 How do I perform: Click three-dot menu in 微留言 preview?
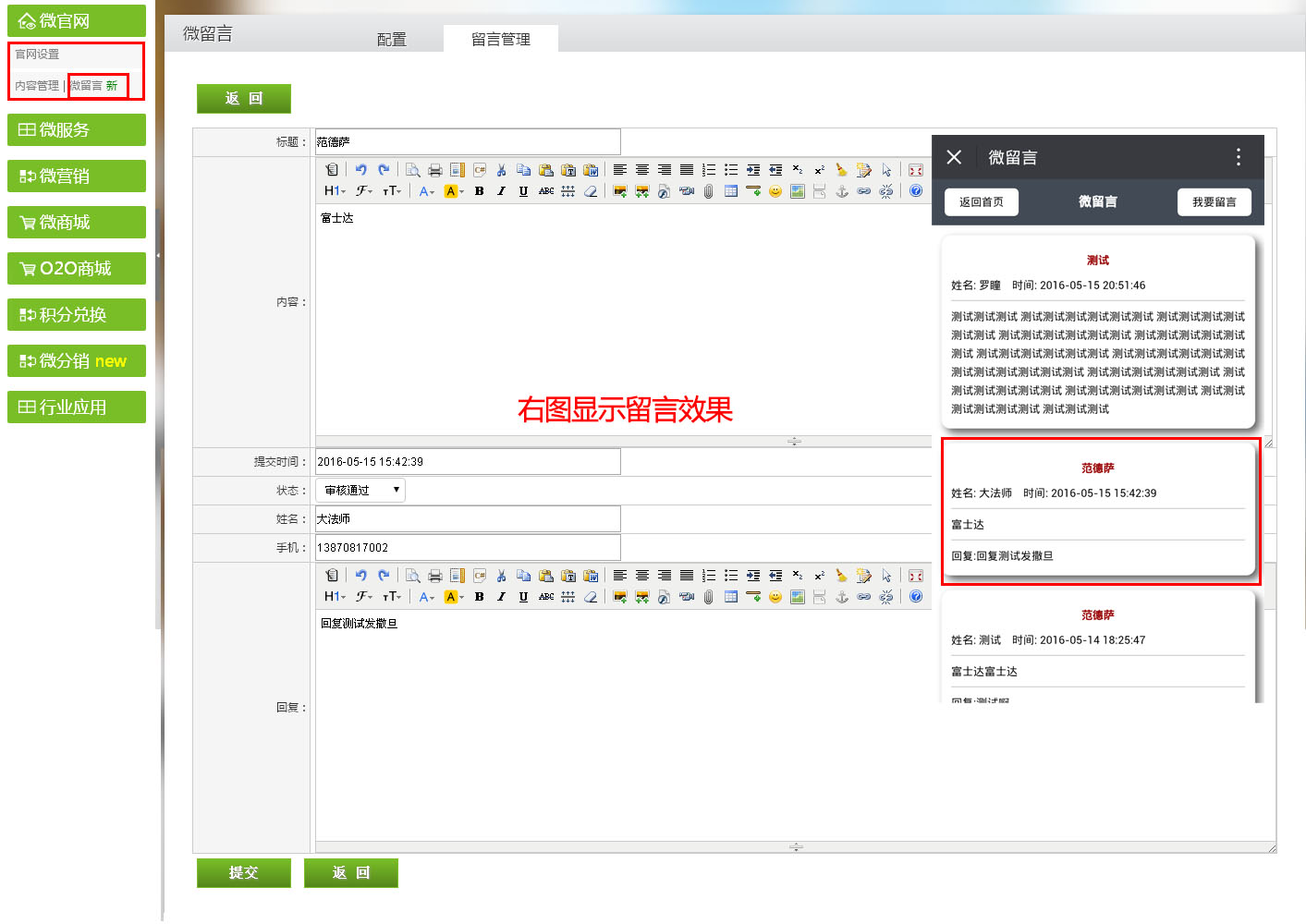click(1238, 157)
